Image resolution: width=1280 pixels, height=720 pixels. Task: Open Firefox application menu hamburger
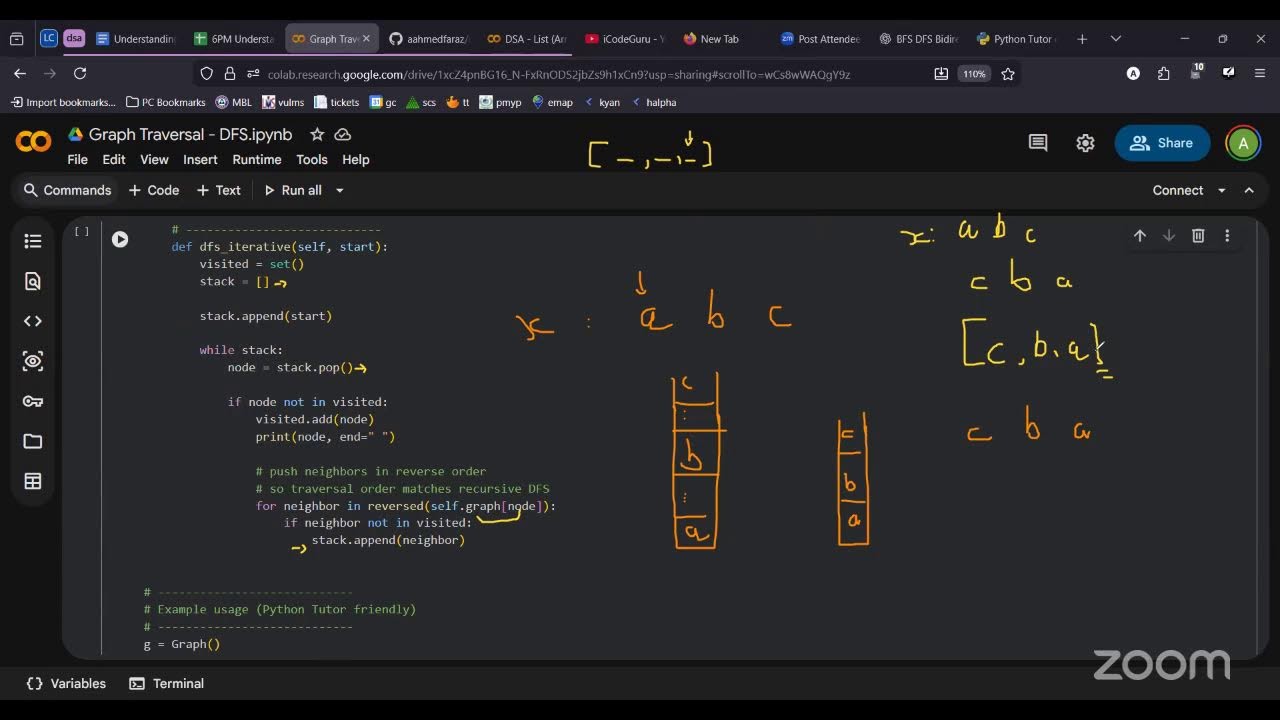tap(1260, 73)
